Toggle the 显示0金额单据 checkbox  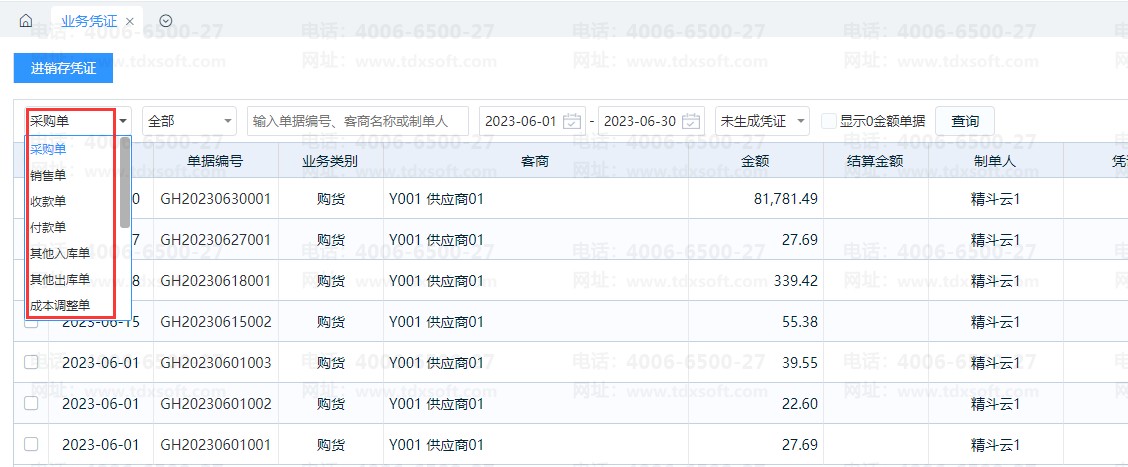tap(829, 121)
